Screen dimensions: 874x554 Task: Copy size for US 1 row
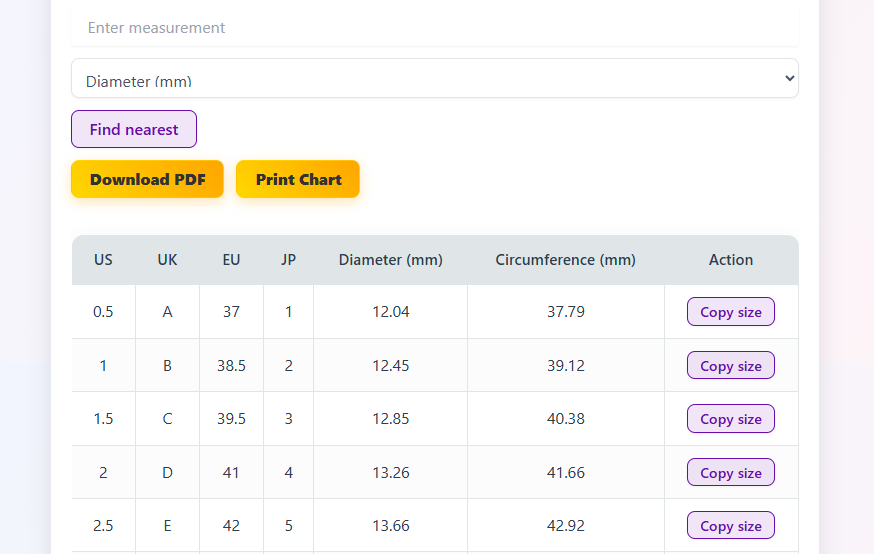point(730,366)
